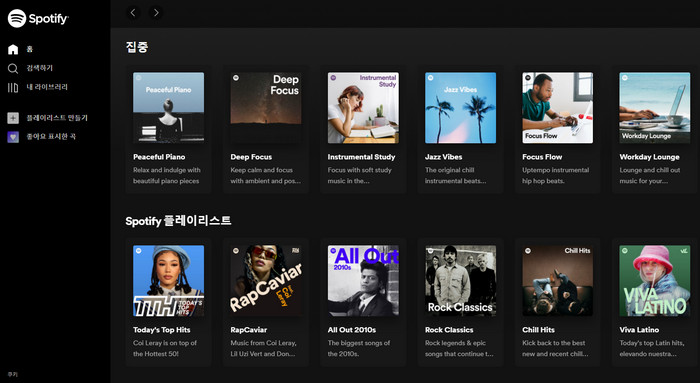Click the Spotify 플레이리스트 heading
700x383 pixels.
pos(178,221)
